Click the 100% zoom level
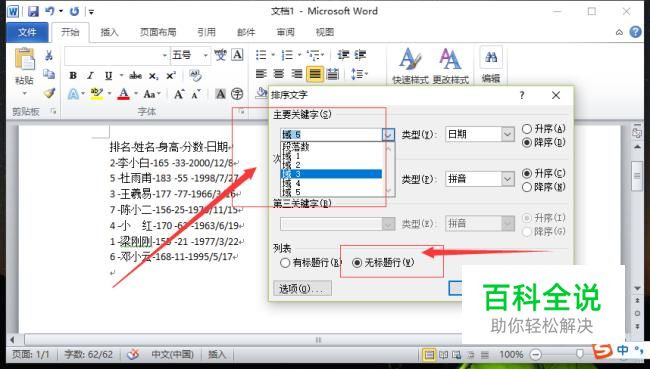This screenshot has width=650, height=369. (511, 354)
